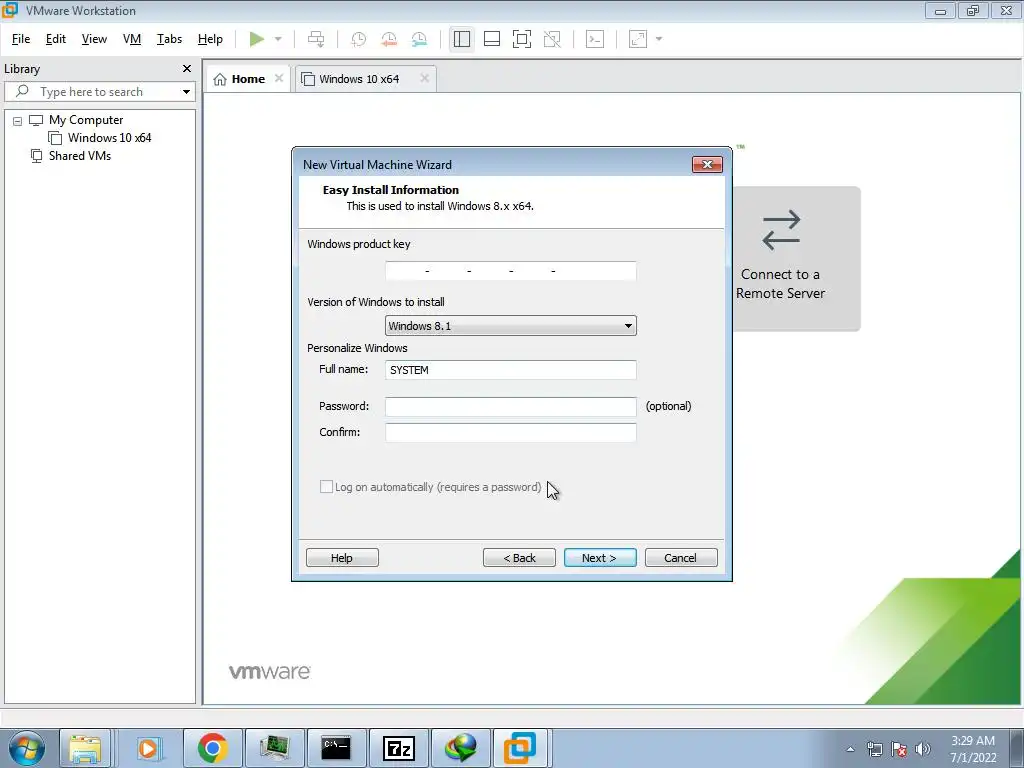Open the Snapshot Manager icon

coord(419,39)
